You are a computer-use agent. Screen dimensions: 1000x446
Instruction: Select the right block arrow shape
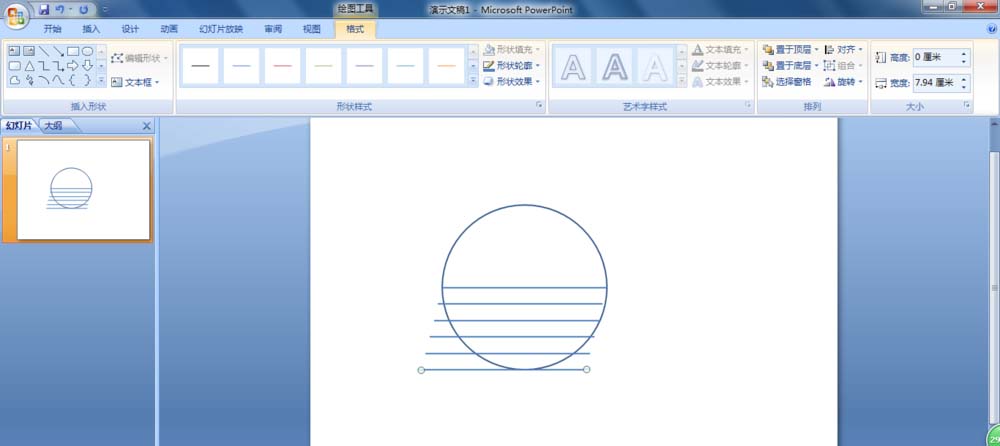click(73, 66)
